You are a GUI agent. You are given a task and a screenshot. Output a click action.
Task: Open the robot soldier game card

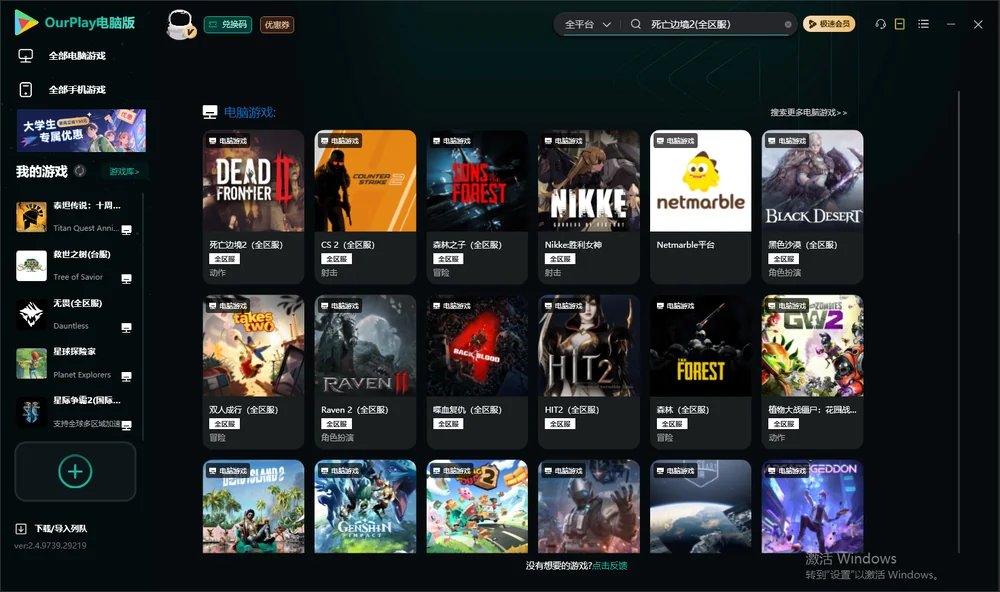589,507
